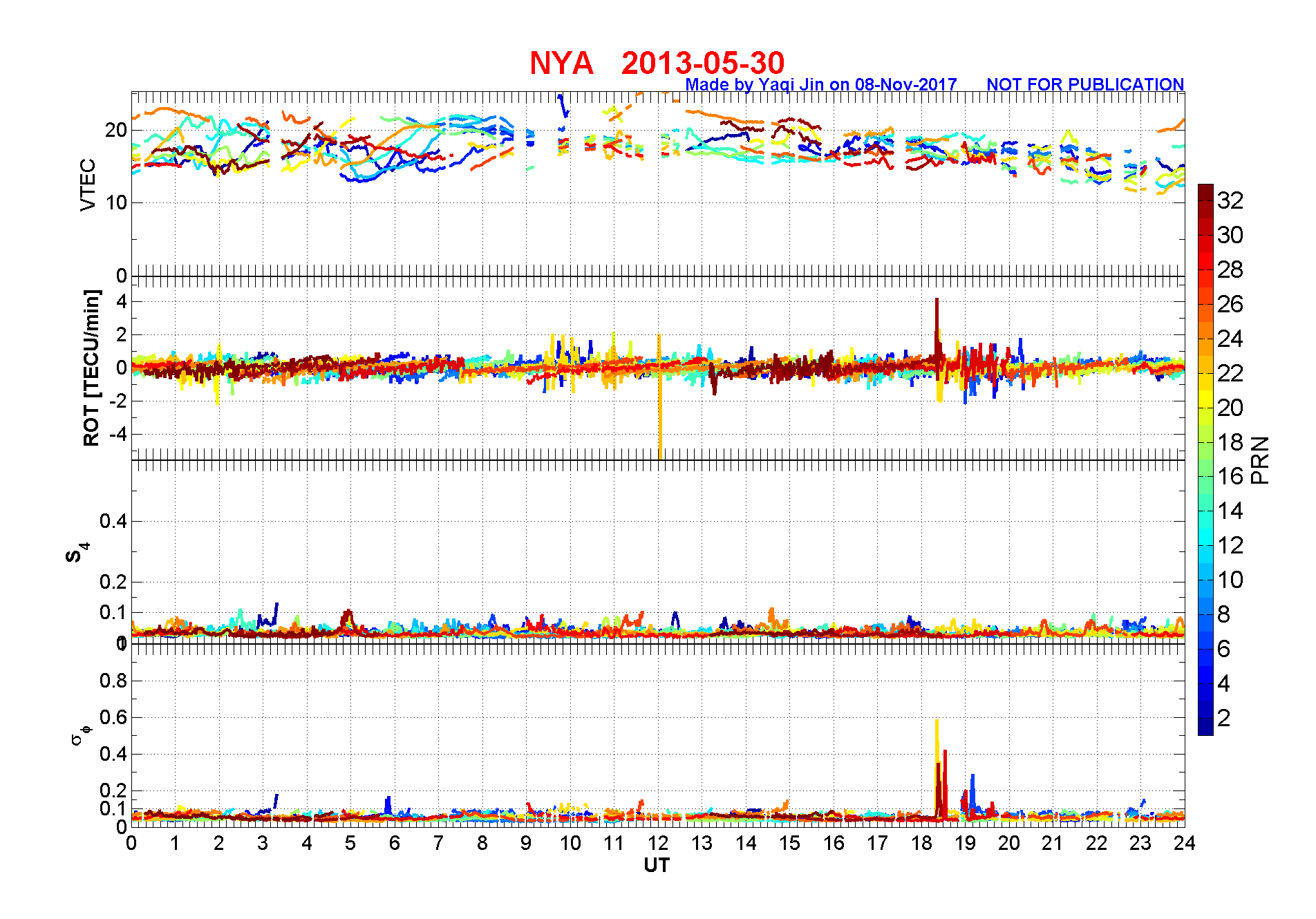Screen dimensions: 1316x919
Task: Click VTEC axis tick 20
Action: (x=115, y=130)
